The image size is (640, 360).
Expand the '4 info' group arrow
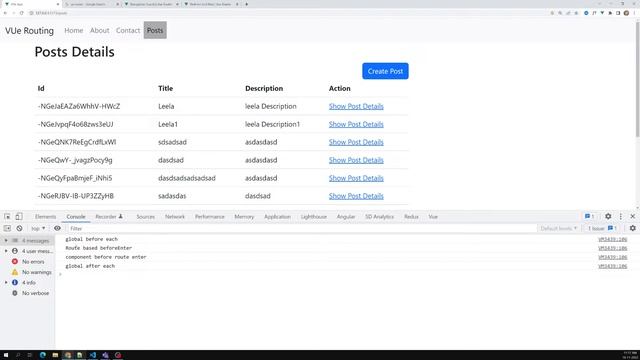(6, 282)
